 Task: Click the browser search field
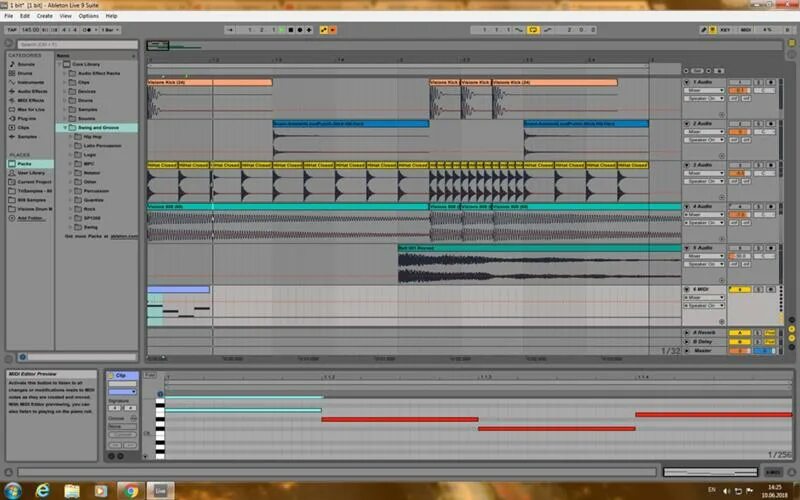[78, 45]
